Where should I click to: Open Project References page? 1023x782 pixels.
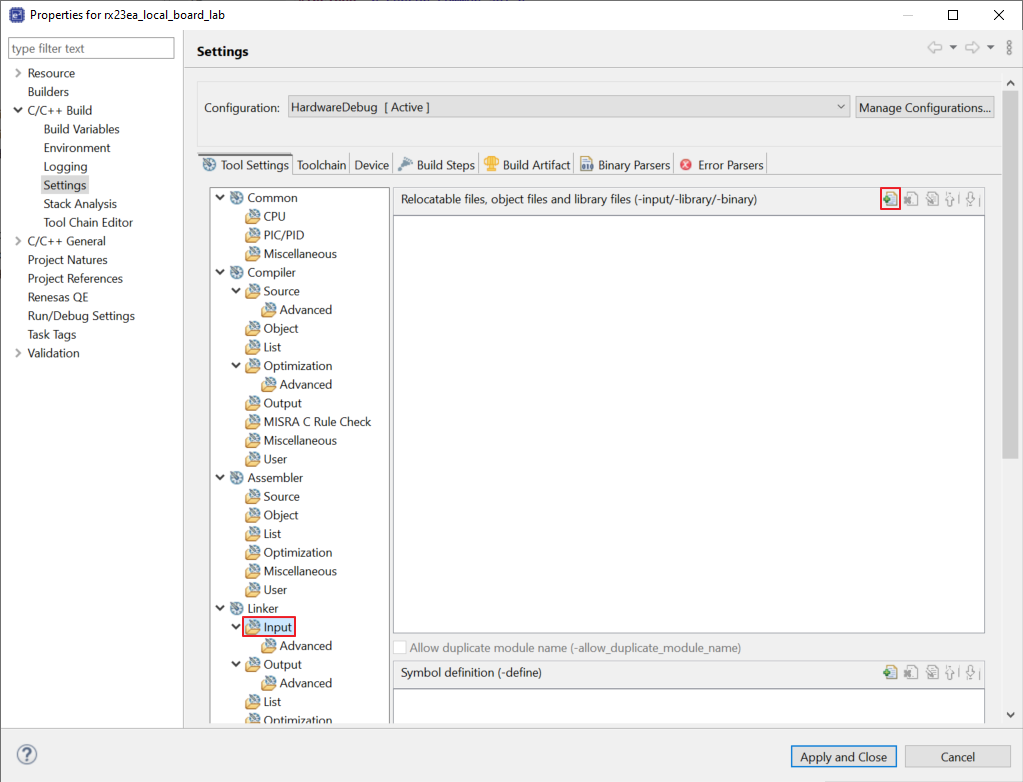pos(75,278)
